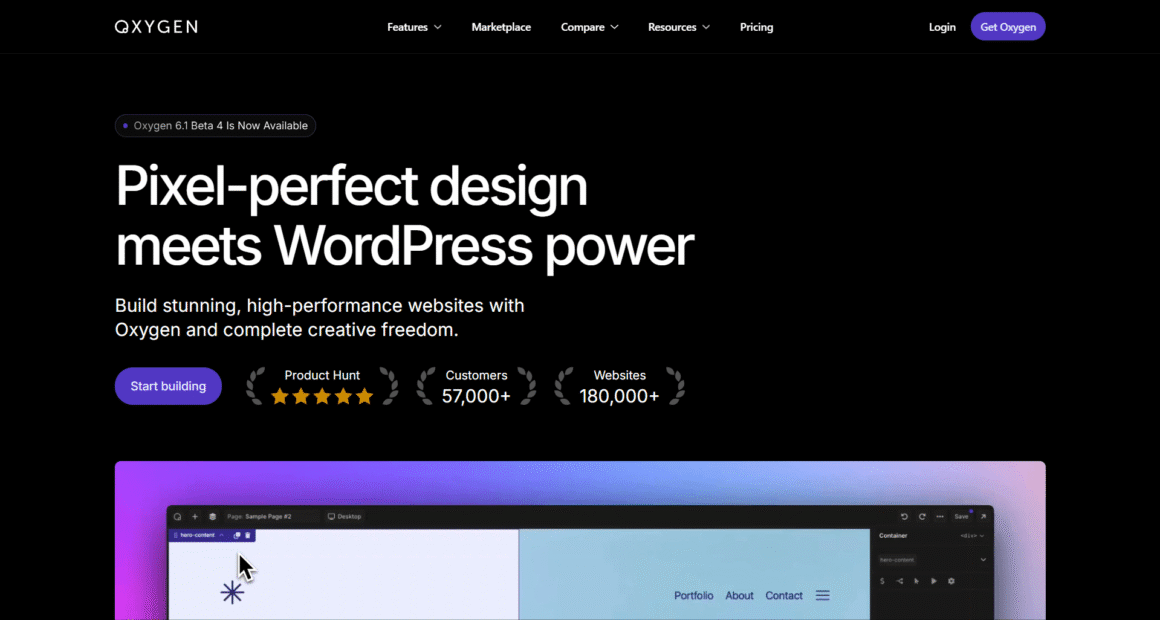Click the S styles icon in panel
Viewport: 1160px width, 620px height.
[882, 582]
